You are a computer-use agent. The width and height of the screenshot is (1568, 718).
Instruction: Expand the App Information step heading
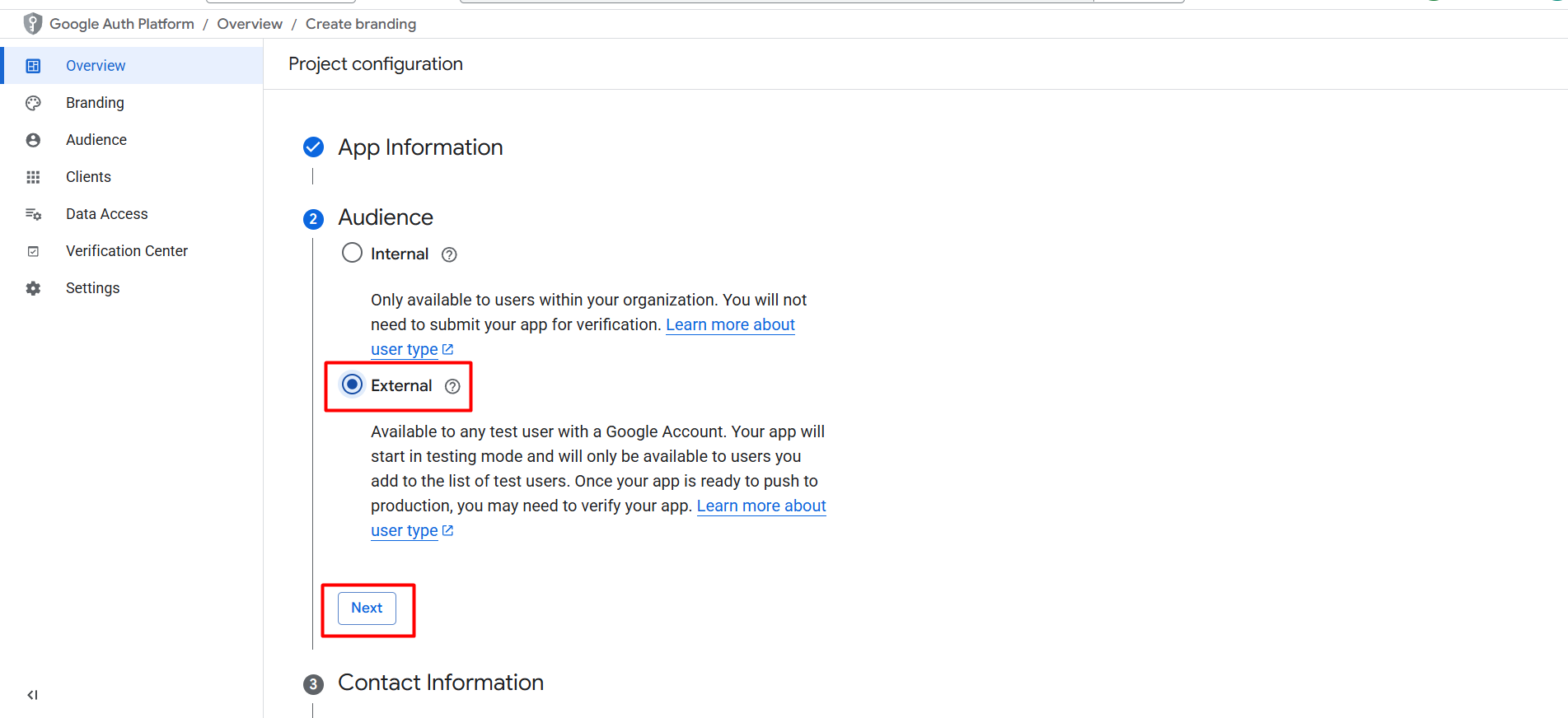pyautogui.click(x=420, y=147)
